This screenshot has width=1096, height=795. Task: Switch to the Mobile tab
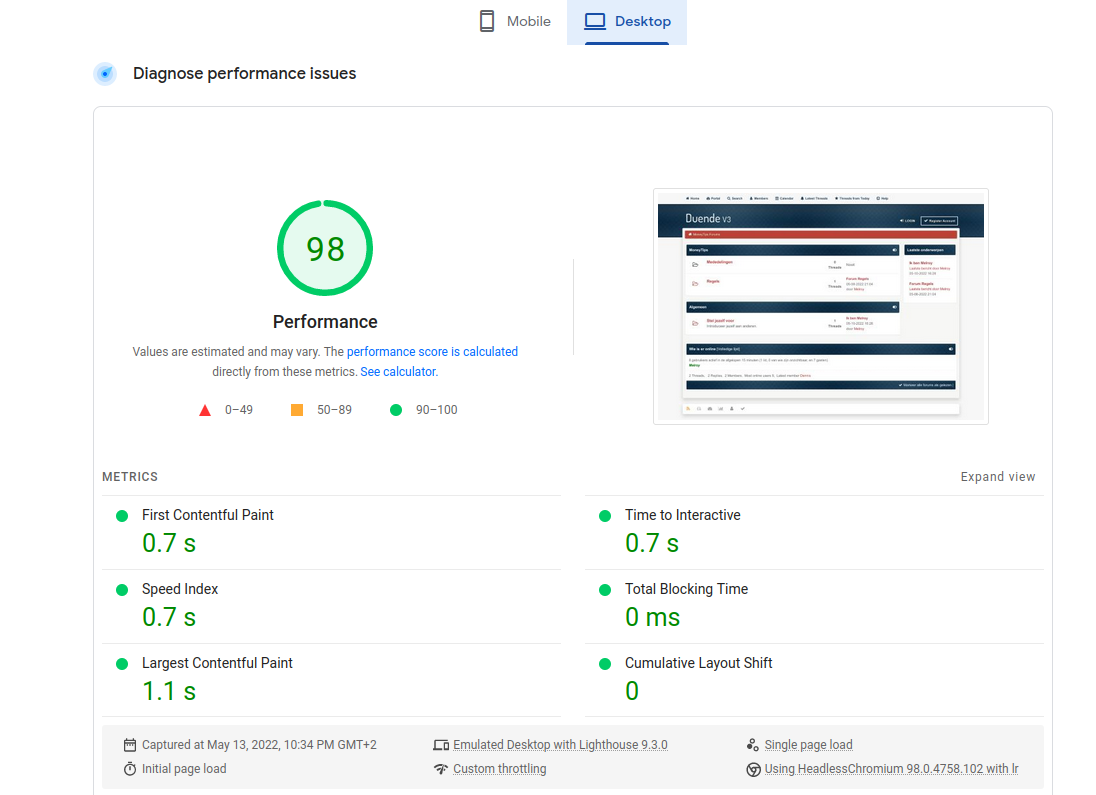(515, 22)
